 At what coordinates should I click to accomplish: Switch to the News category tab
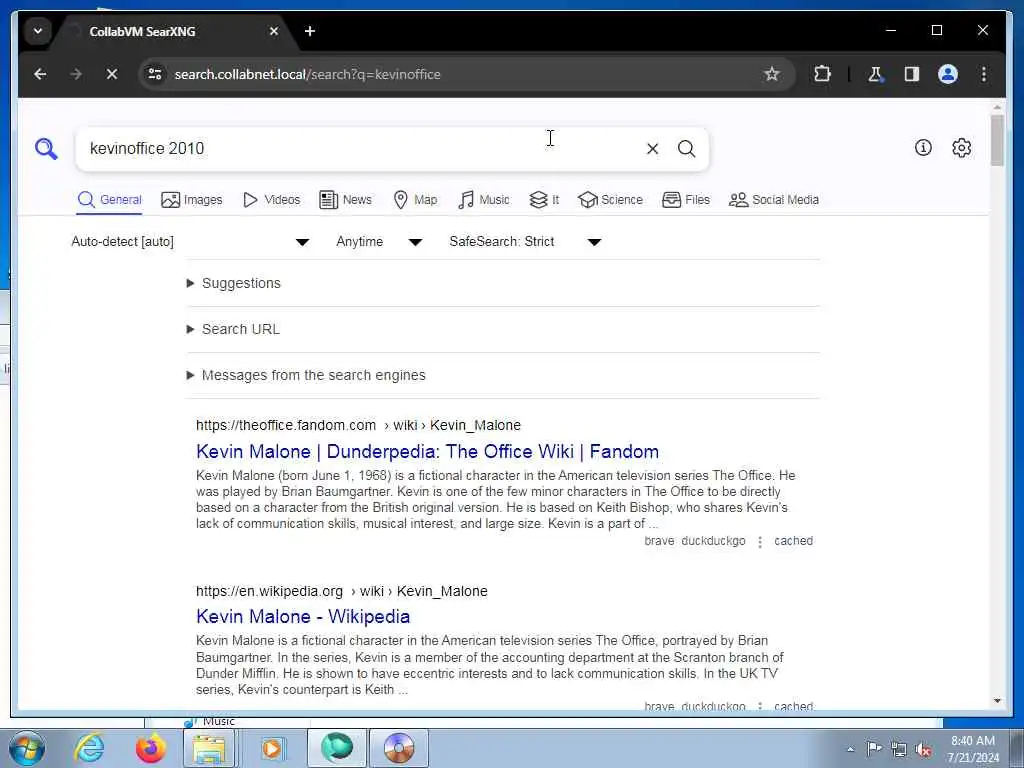tap(345, 200)
